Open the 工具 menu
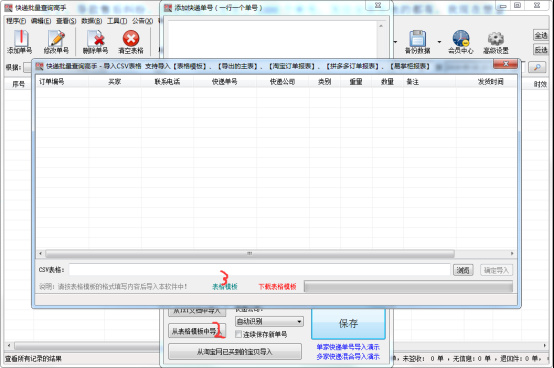 click(117, 21)
